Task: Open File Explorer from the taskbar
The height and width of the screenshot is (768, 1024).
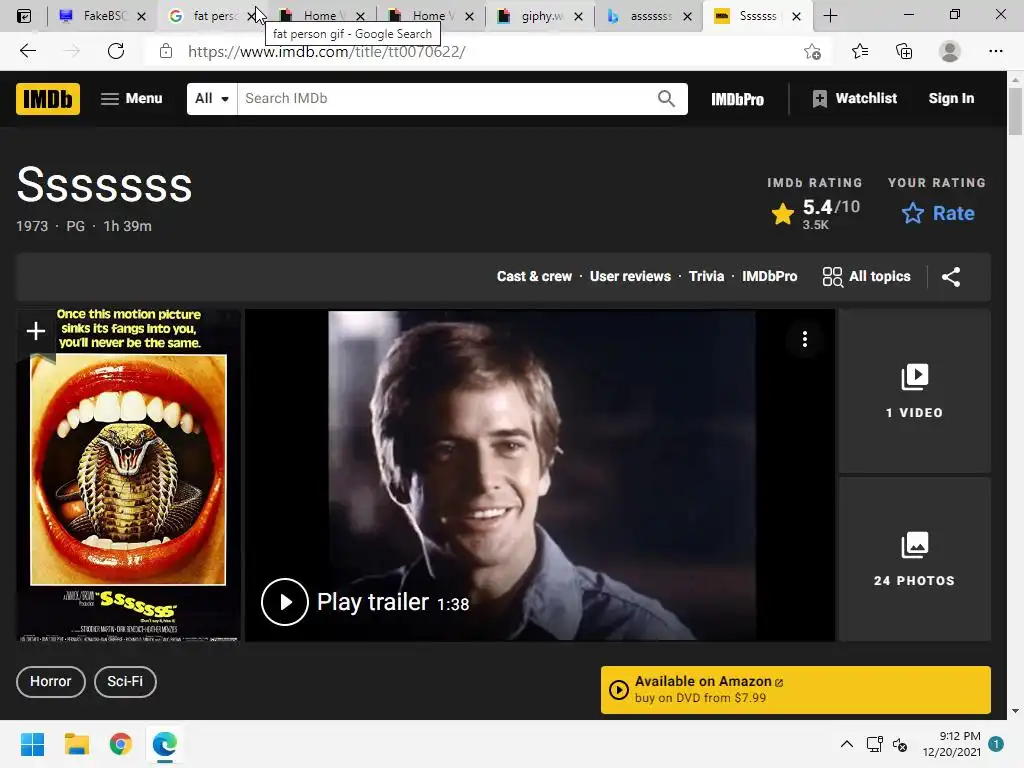Action: 76,744
